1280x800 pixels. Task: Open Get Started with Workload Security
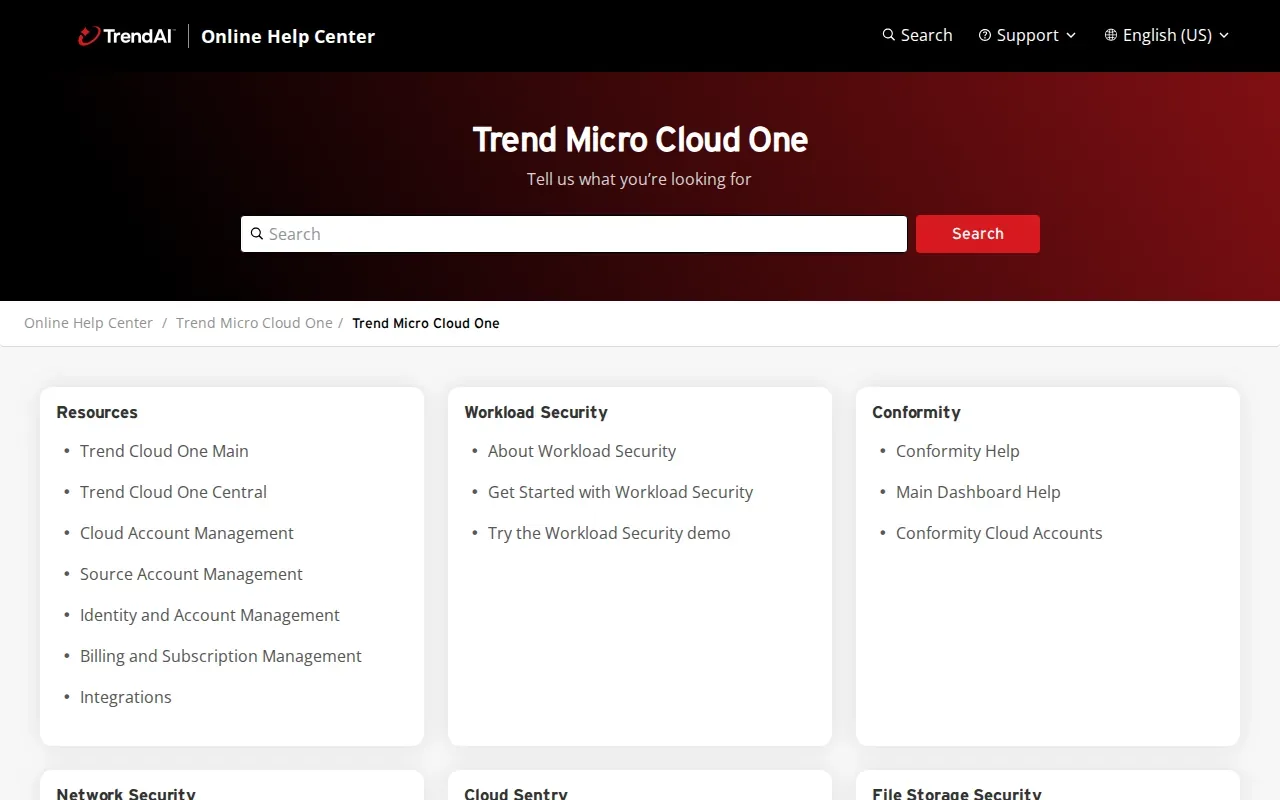click(x=620, y=492)
